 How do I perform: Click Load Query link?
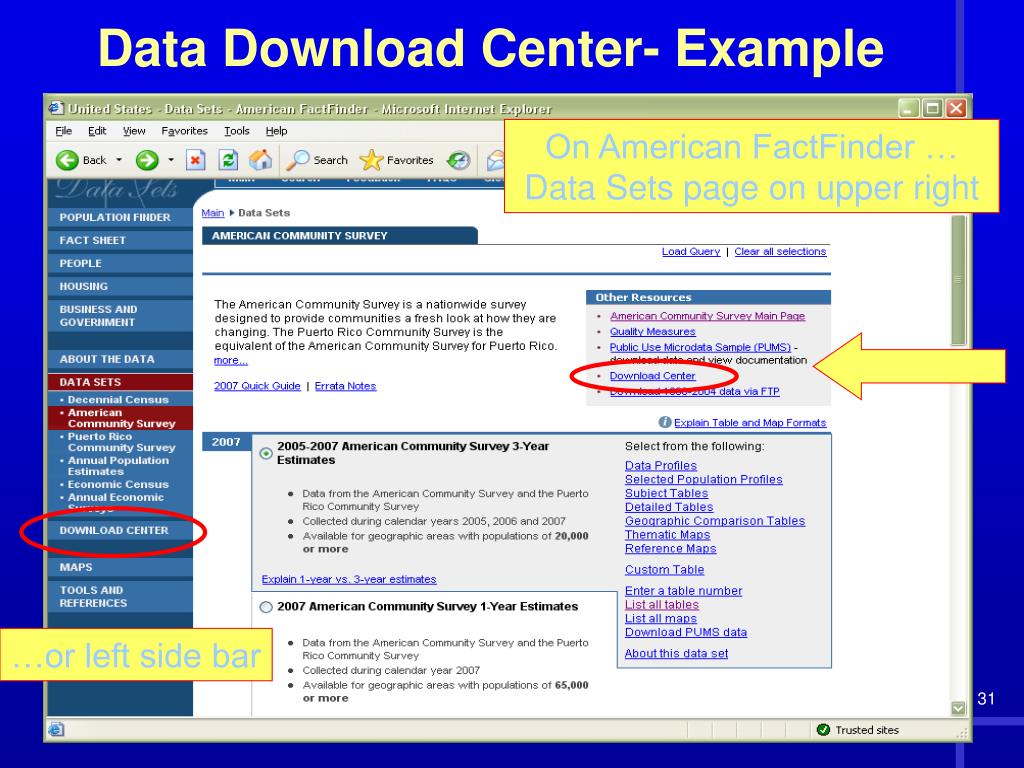tap(690, 251)
